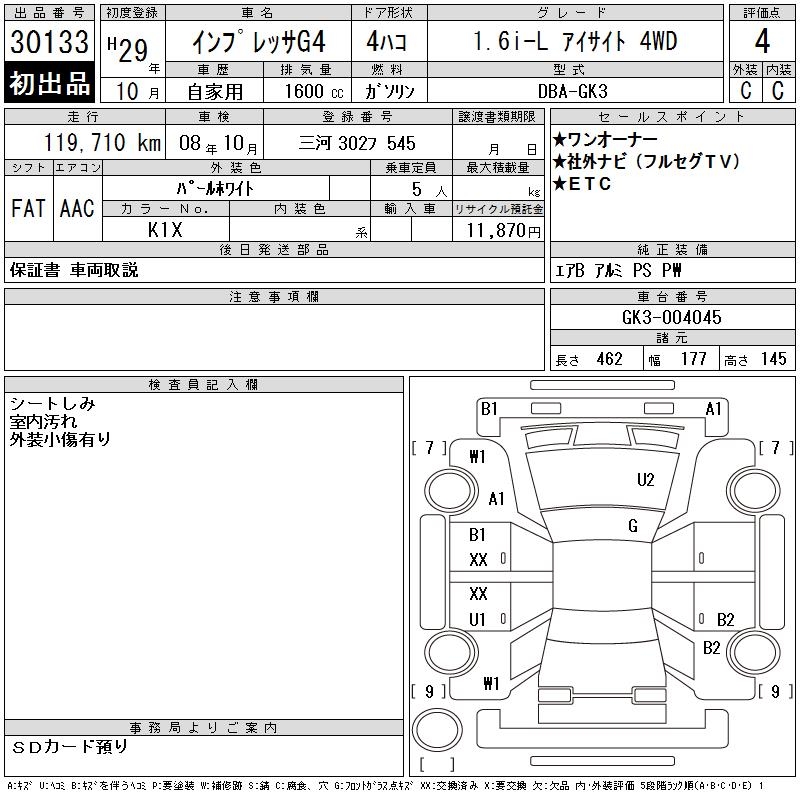Select the exterior color パールホワイト
The width and height of the screenshot is (800, 800).
click(215, 189)
